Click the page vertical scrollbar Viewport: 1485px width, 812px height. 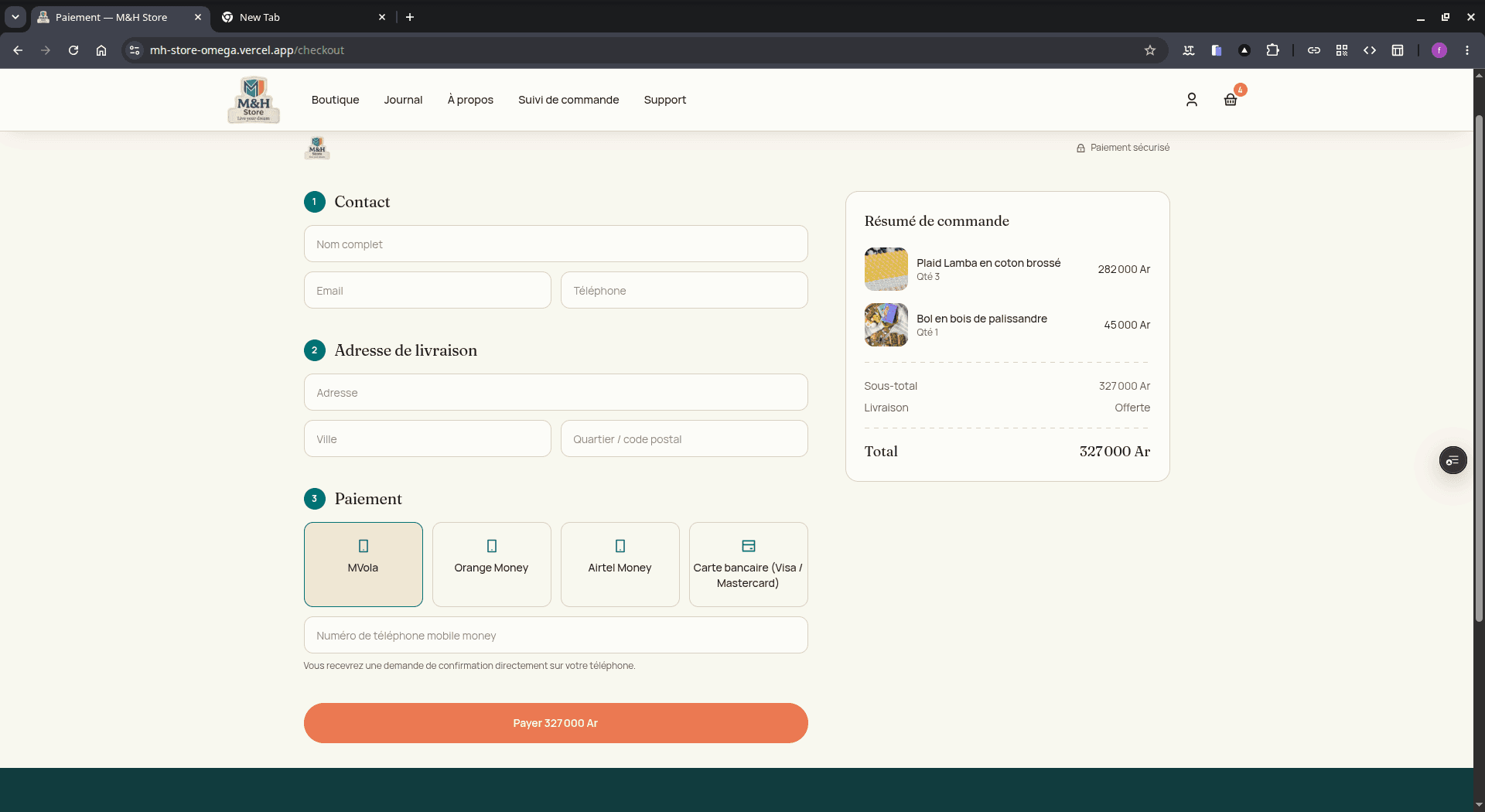click(1479, 367)
